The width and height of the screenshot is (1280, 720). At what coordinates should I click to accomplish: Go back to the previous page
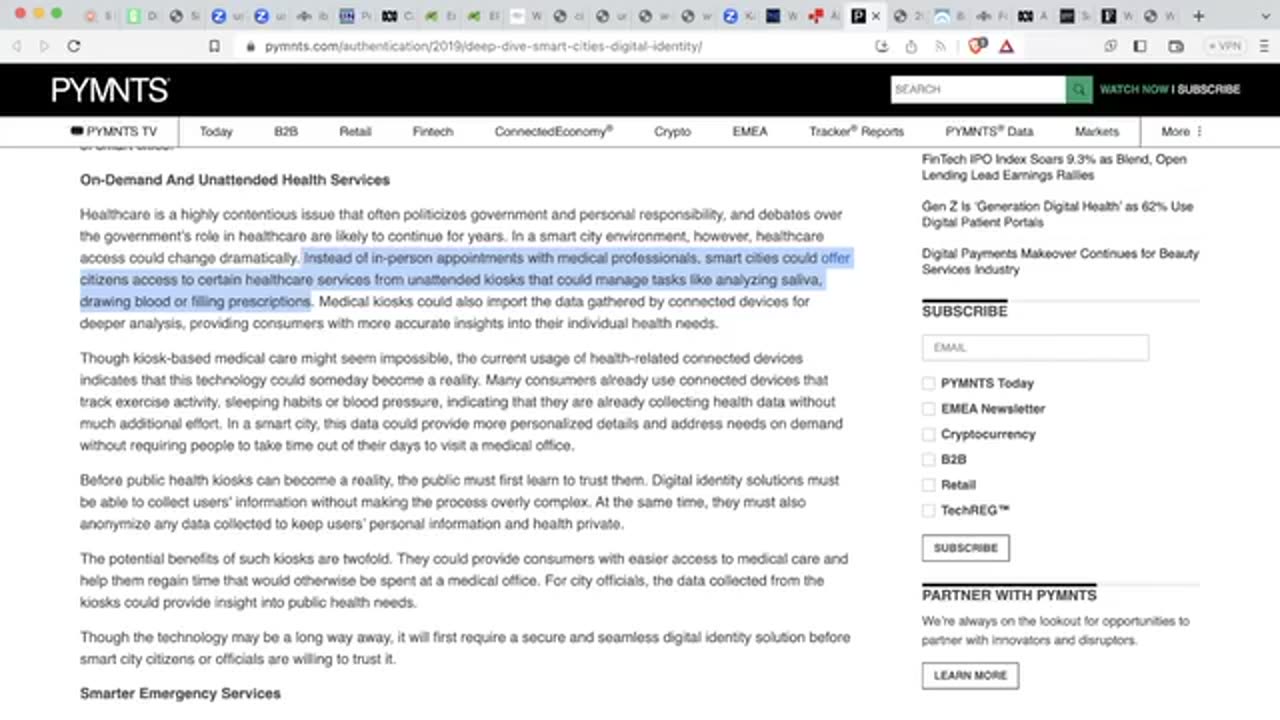[18, 46]
